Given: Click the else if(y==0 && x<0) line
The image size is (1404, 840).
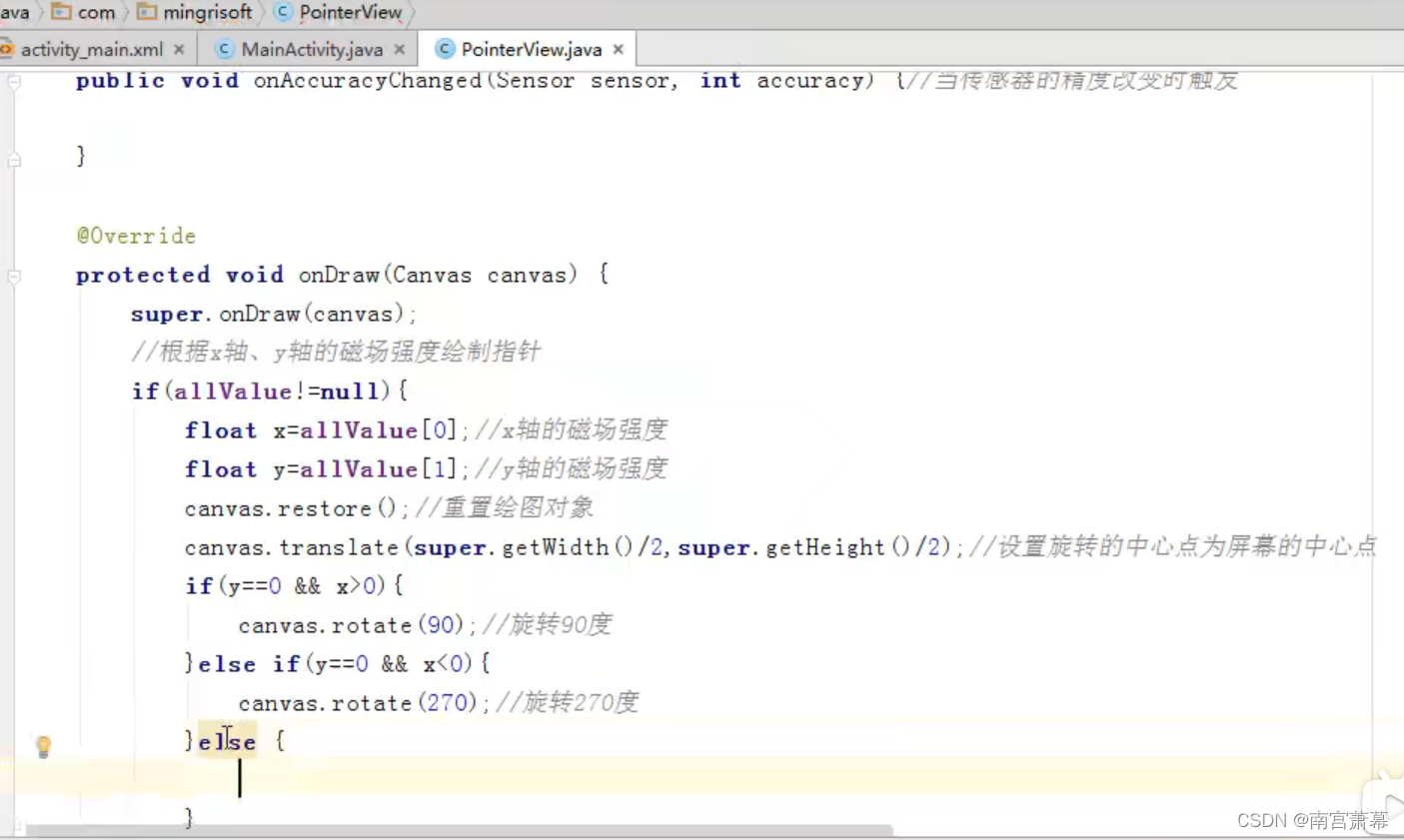Looking at the screenshot, I should [x=338, y=663].
